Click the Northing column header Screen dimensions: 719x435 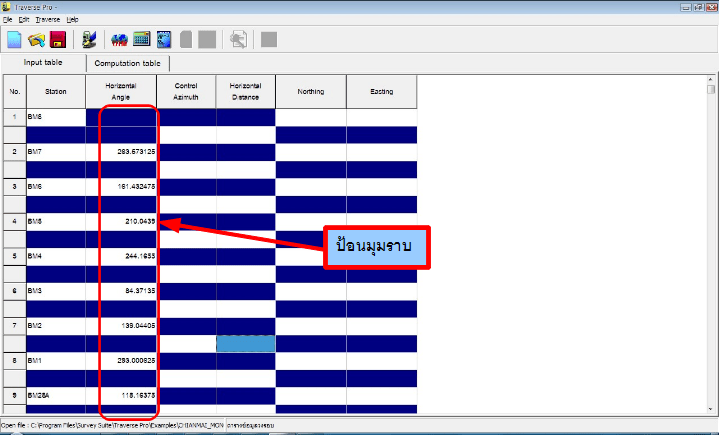[x=311, y=92]
